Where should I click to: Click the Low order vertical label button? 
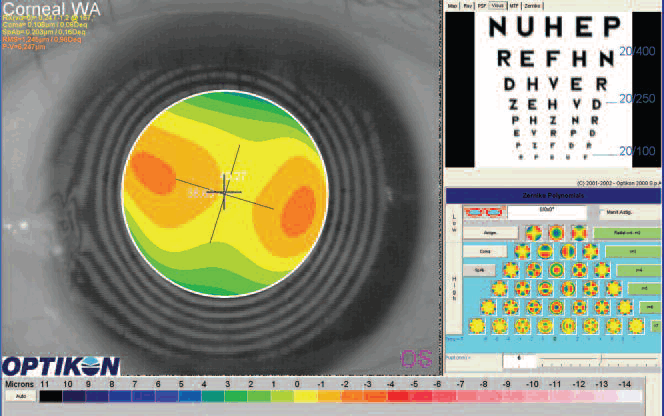coord(454,222)
